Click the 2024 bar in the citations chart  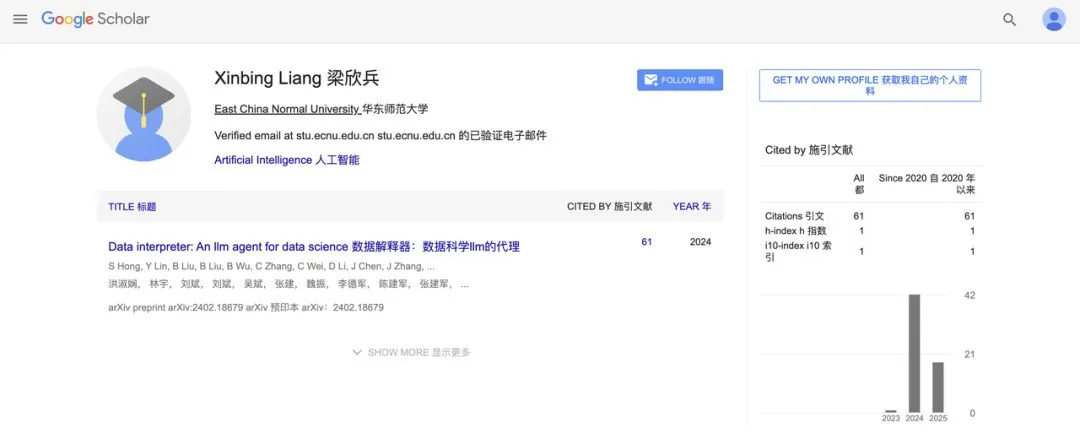tap(915, 353)
